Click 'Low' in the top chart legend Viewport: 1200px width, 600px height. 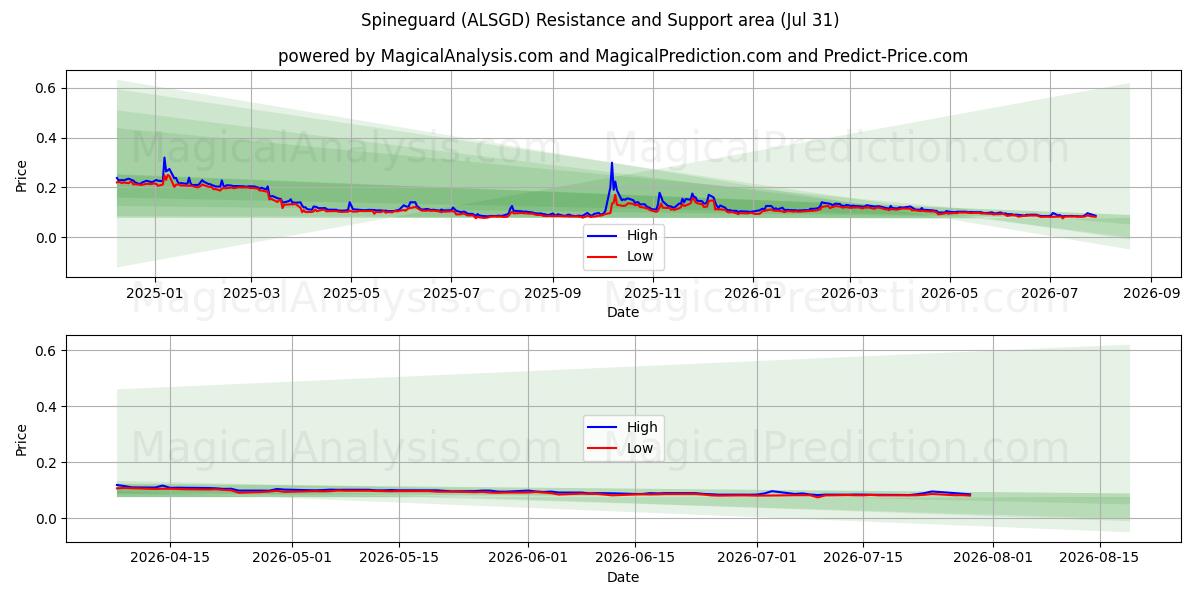coord(640,256)
